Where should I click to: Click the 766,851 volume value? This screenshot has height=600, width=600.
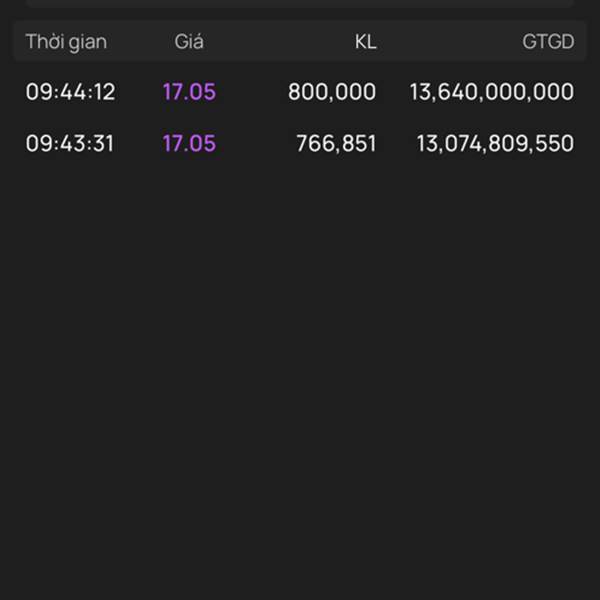tap(336, 143)
